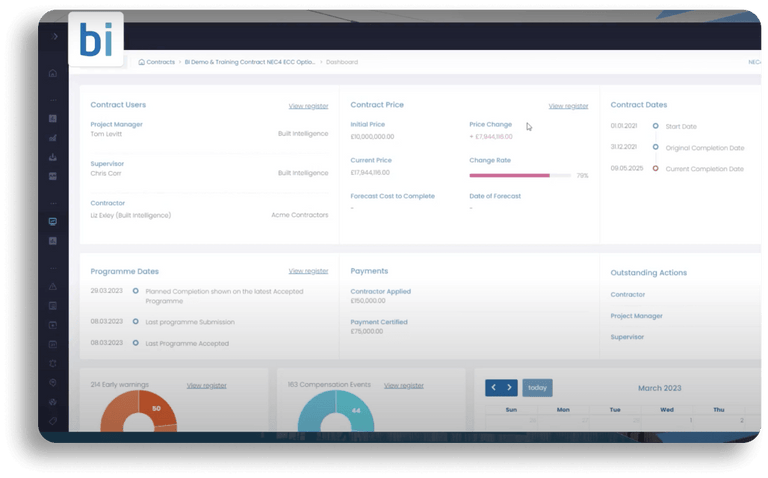
Task: Click the Payment Certified amount £75,000.00
Action: click(x=367, y=332)
